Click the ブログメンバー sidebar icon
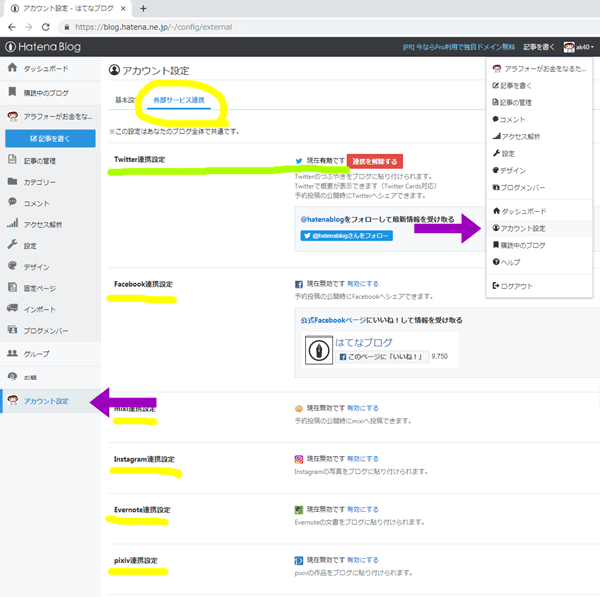 tap(12, 330)
